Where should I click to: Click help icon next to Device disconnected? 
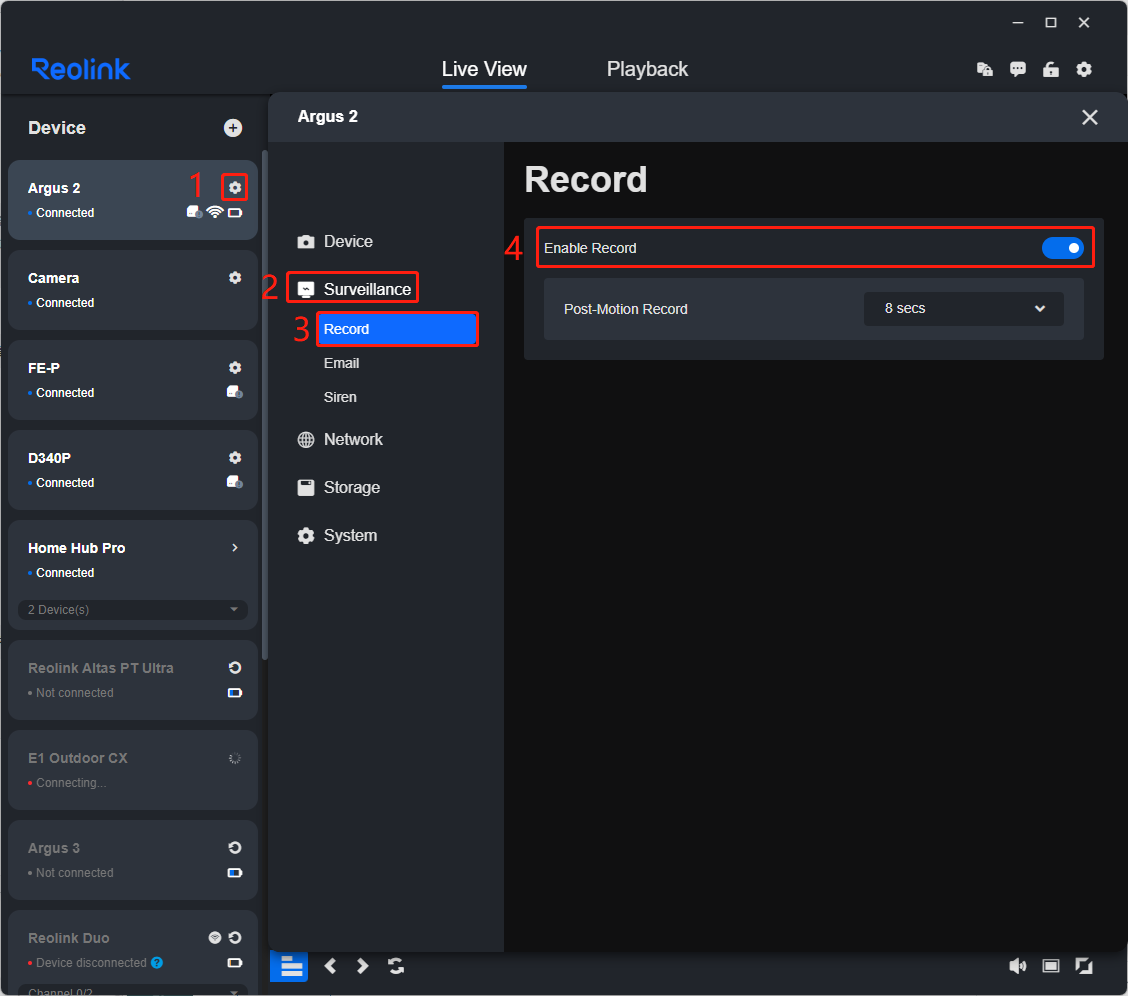coord(157,962)
